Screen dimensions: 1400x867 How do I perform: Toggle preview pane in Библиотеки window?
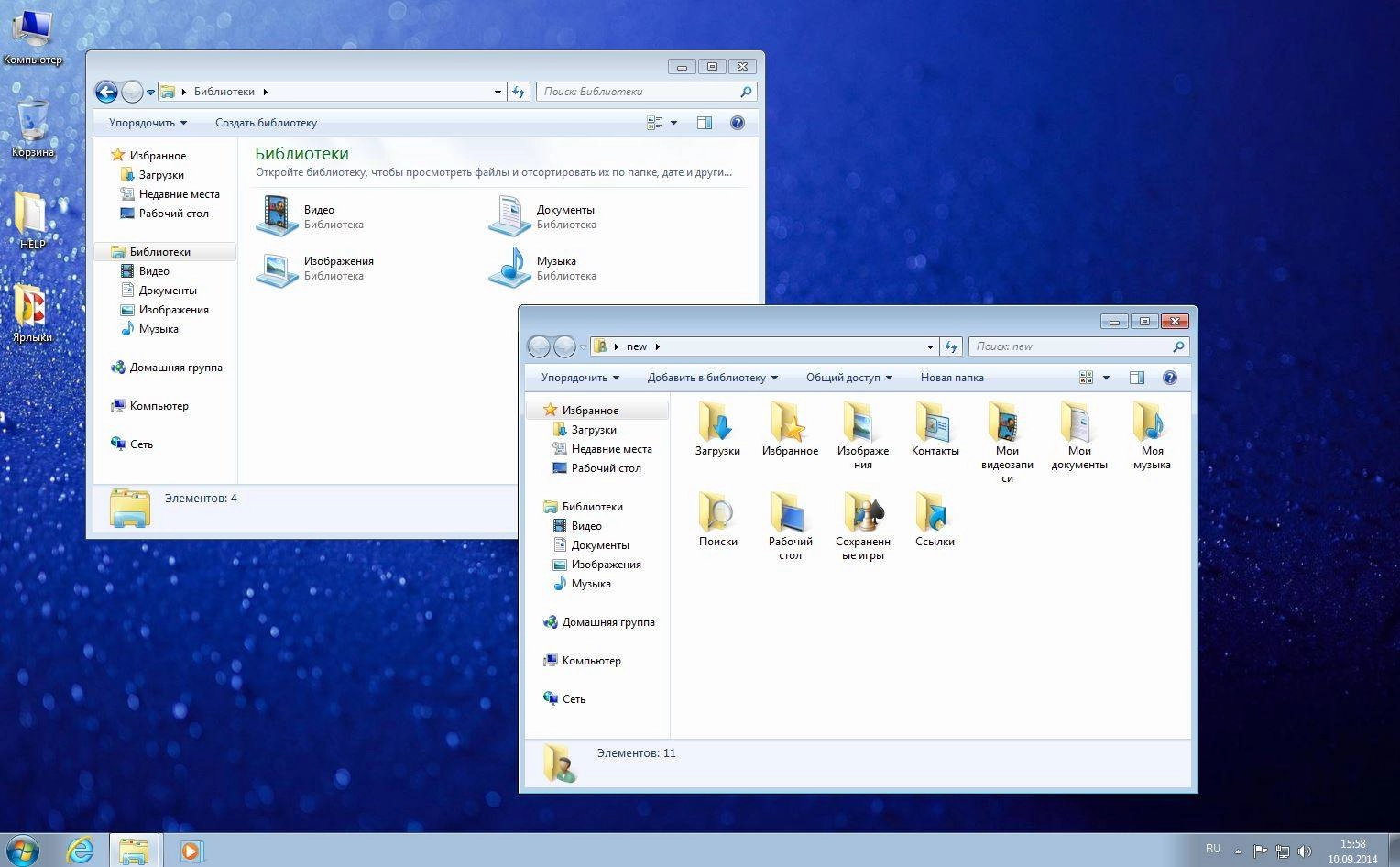click(x=705, y=123)
